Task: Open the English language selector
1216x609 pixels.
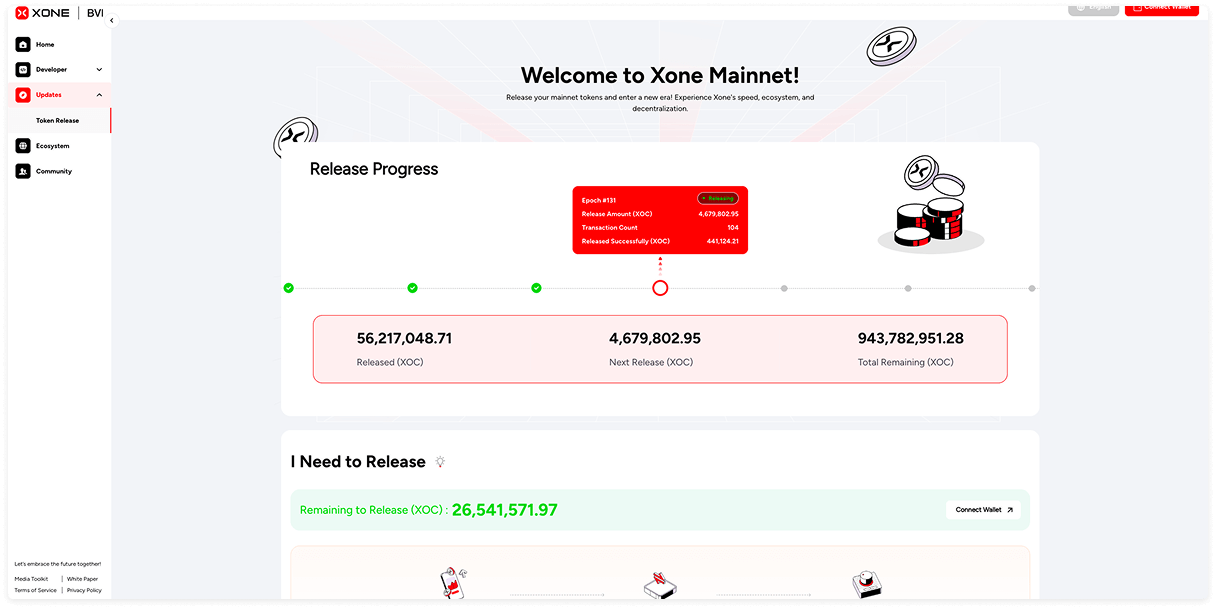Action: tap(1093, 7)
